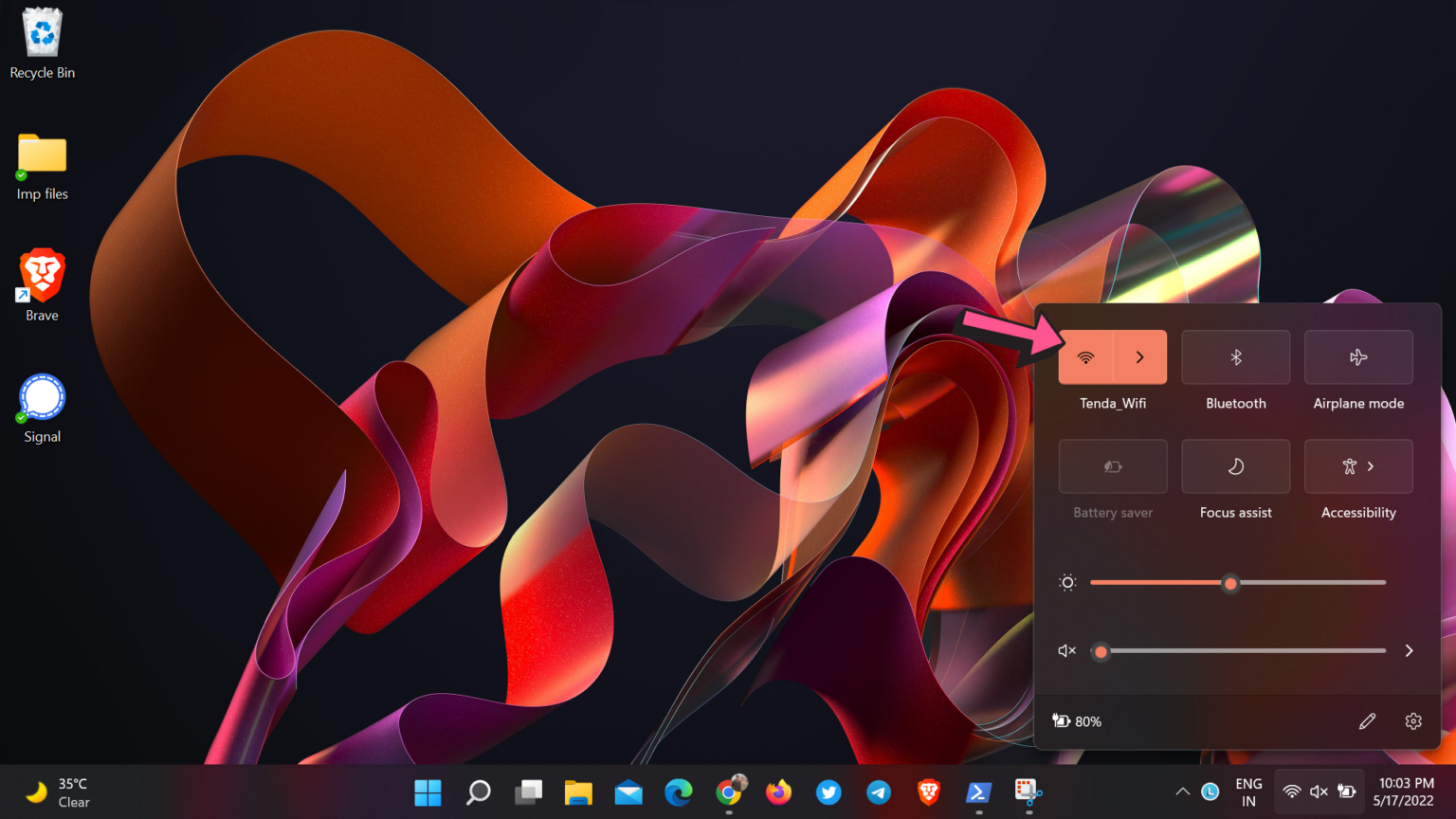This screenshot has height=819, width=1456.
Task: Edit quick settings with the pencil button
Action: (x=1367, y=721)
